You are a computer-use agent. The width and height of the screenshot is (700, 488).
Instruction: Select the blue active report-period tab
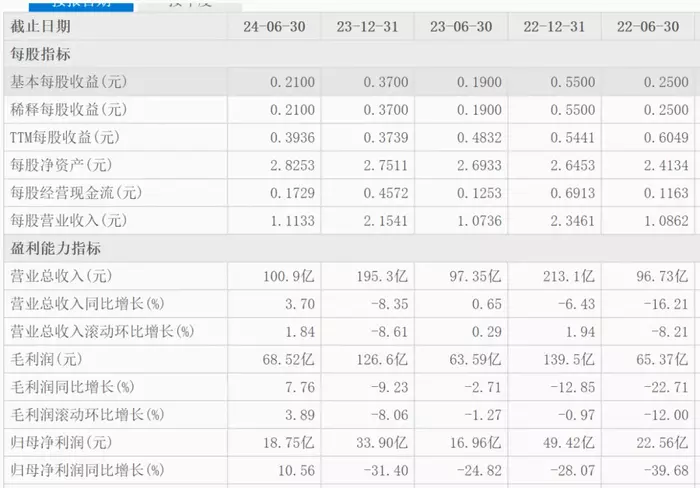81,5
